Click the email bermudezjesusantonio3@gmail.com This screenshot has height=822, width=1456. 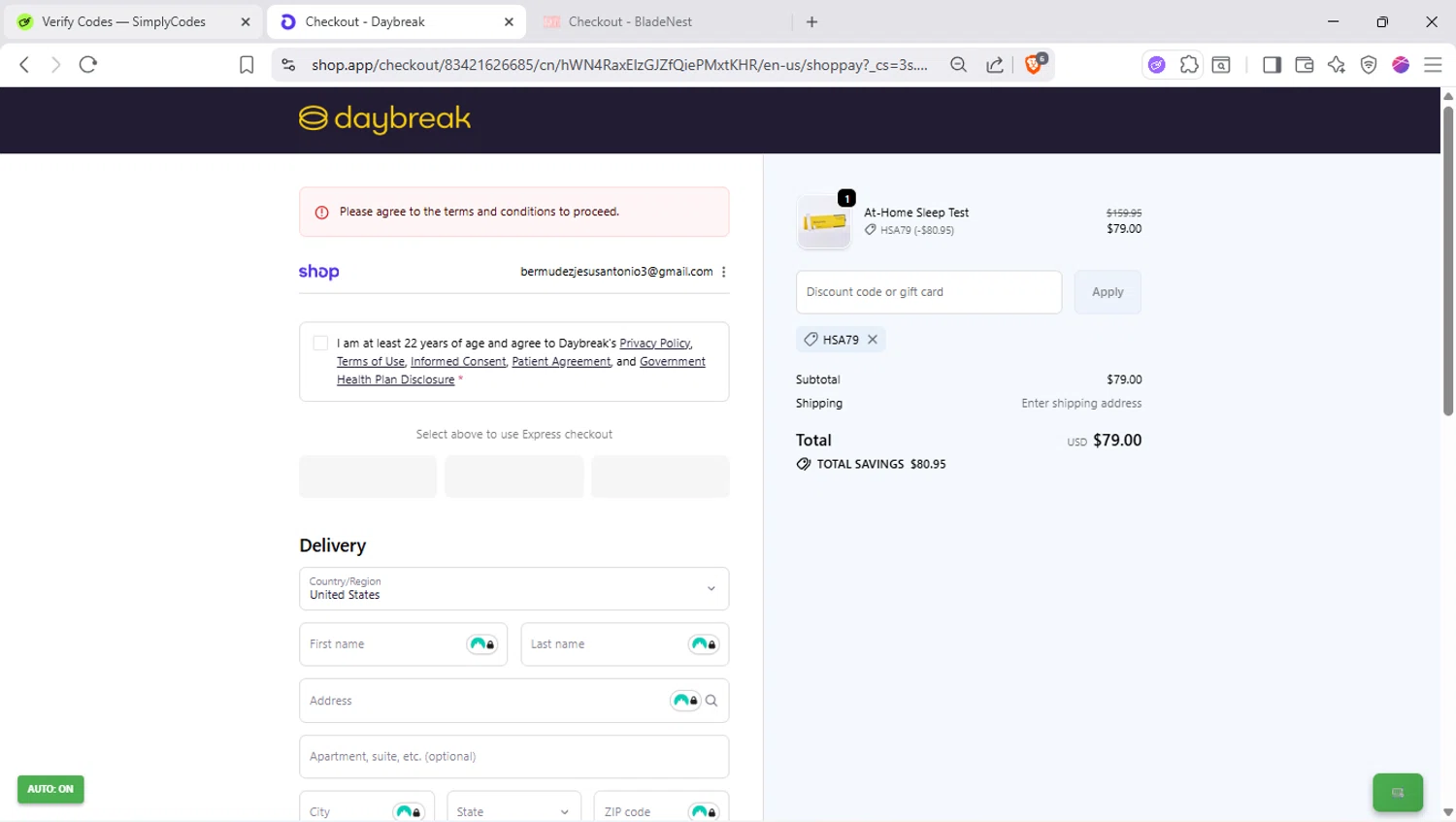pyautogui.click(x=616, y=272)
